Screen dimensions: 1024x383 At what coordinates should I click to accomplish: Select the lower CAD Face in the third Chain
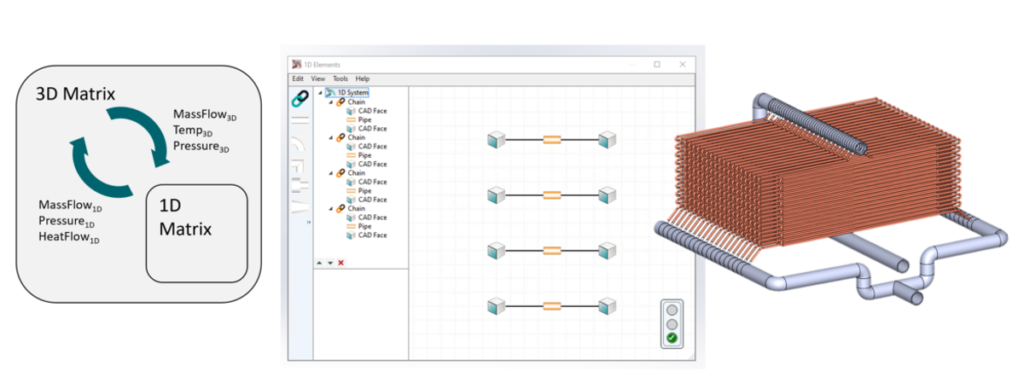366,199
